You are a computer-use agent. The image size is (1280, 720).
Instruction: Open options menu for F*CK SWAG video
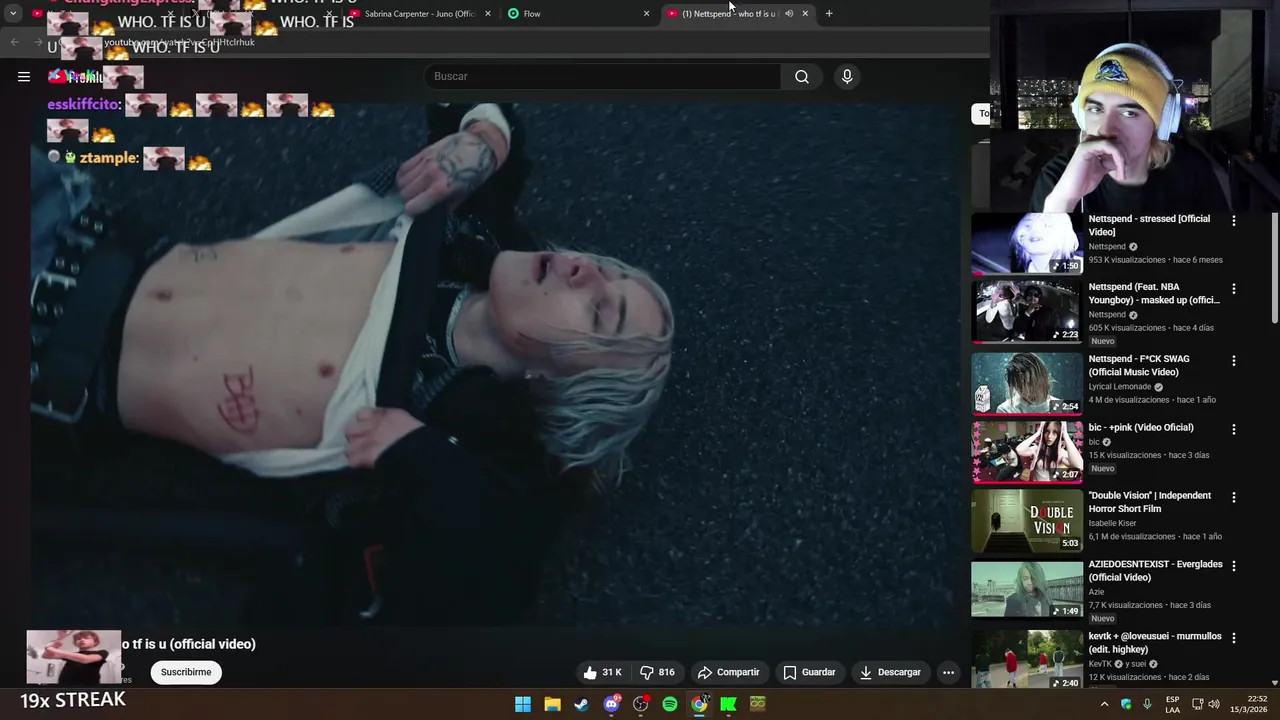1233,360
